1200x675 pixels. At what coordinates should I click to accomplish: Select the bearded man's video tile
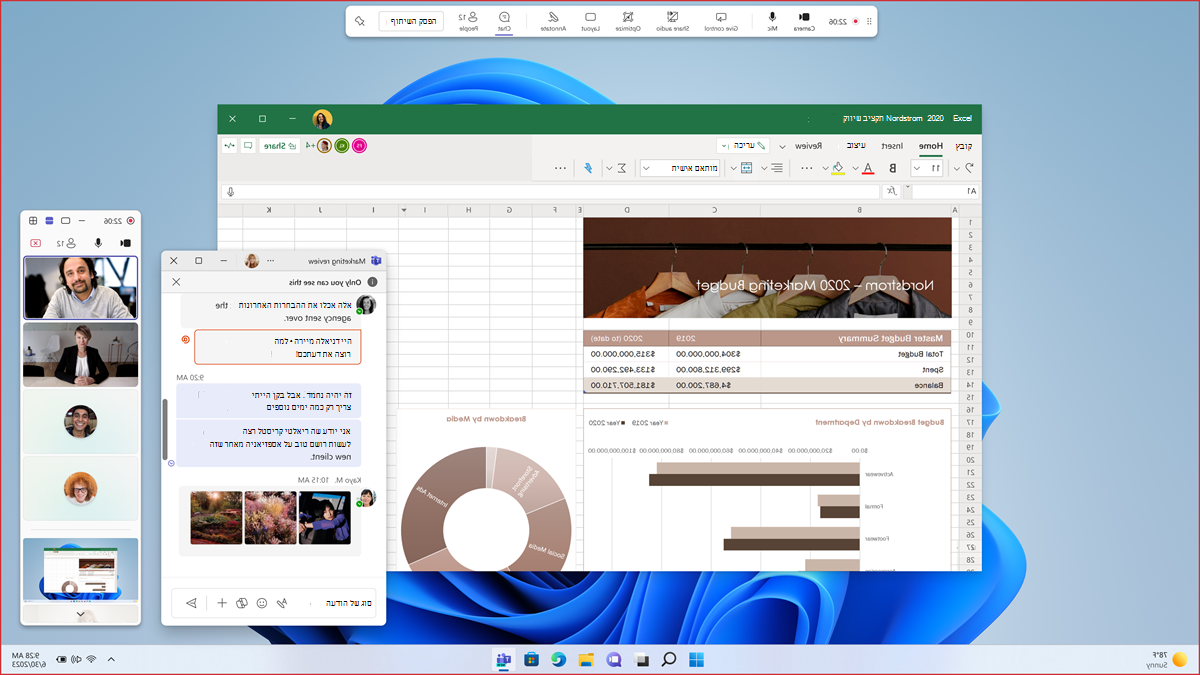coord(80,288)
